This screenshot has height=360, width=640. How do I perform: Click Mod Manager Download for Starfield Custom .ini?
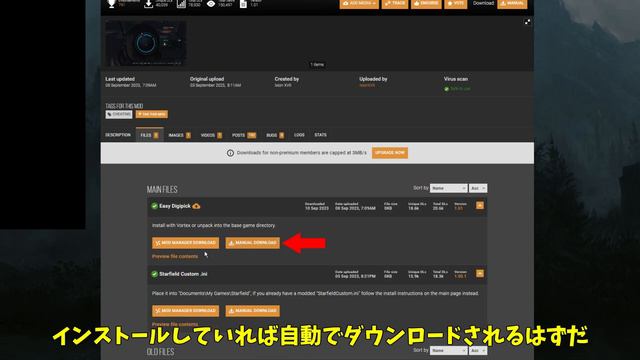[185, 311]
